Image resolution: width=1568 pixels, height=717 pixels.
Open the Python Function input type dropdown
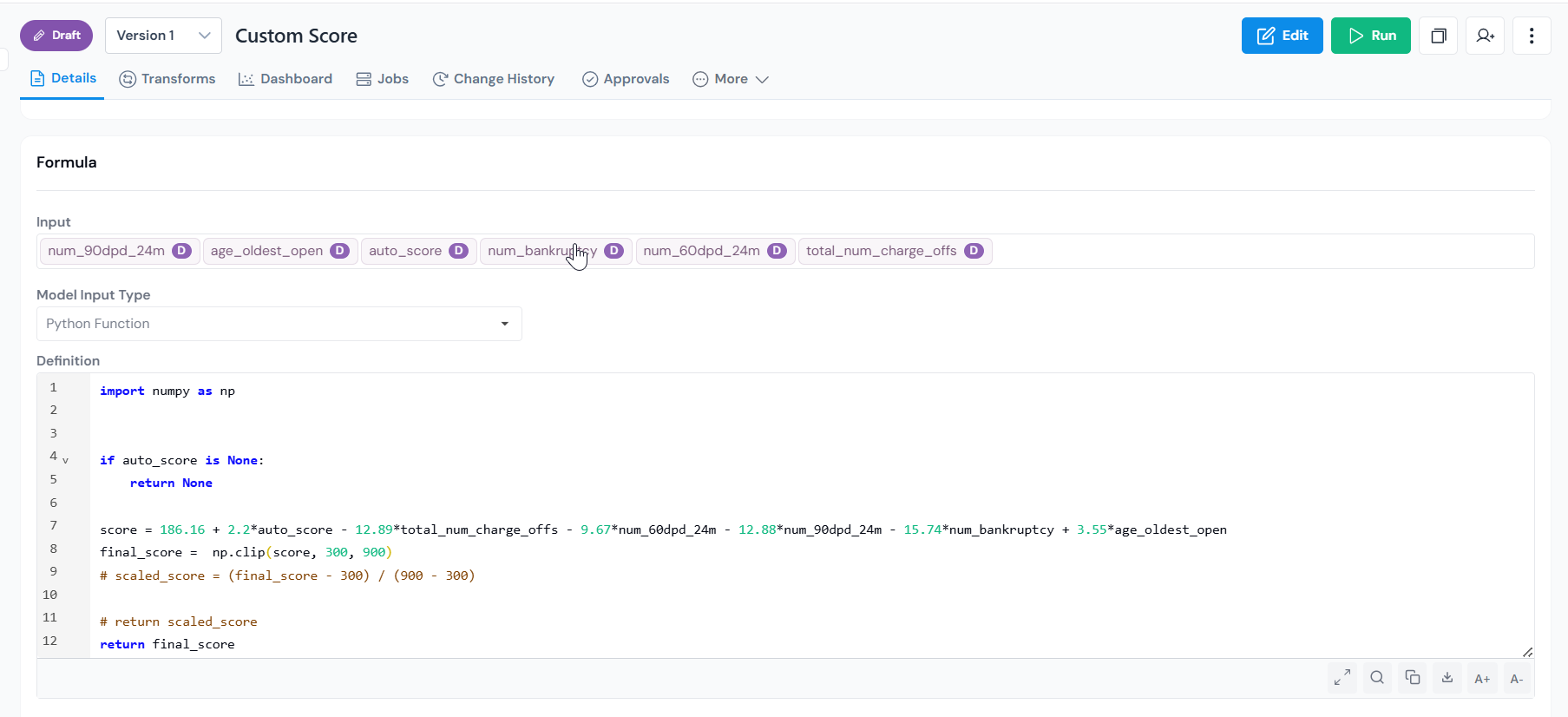(279, 324)
